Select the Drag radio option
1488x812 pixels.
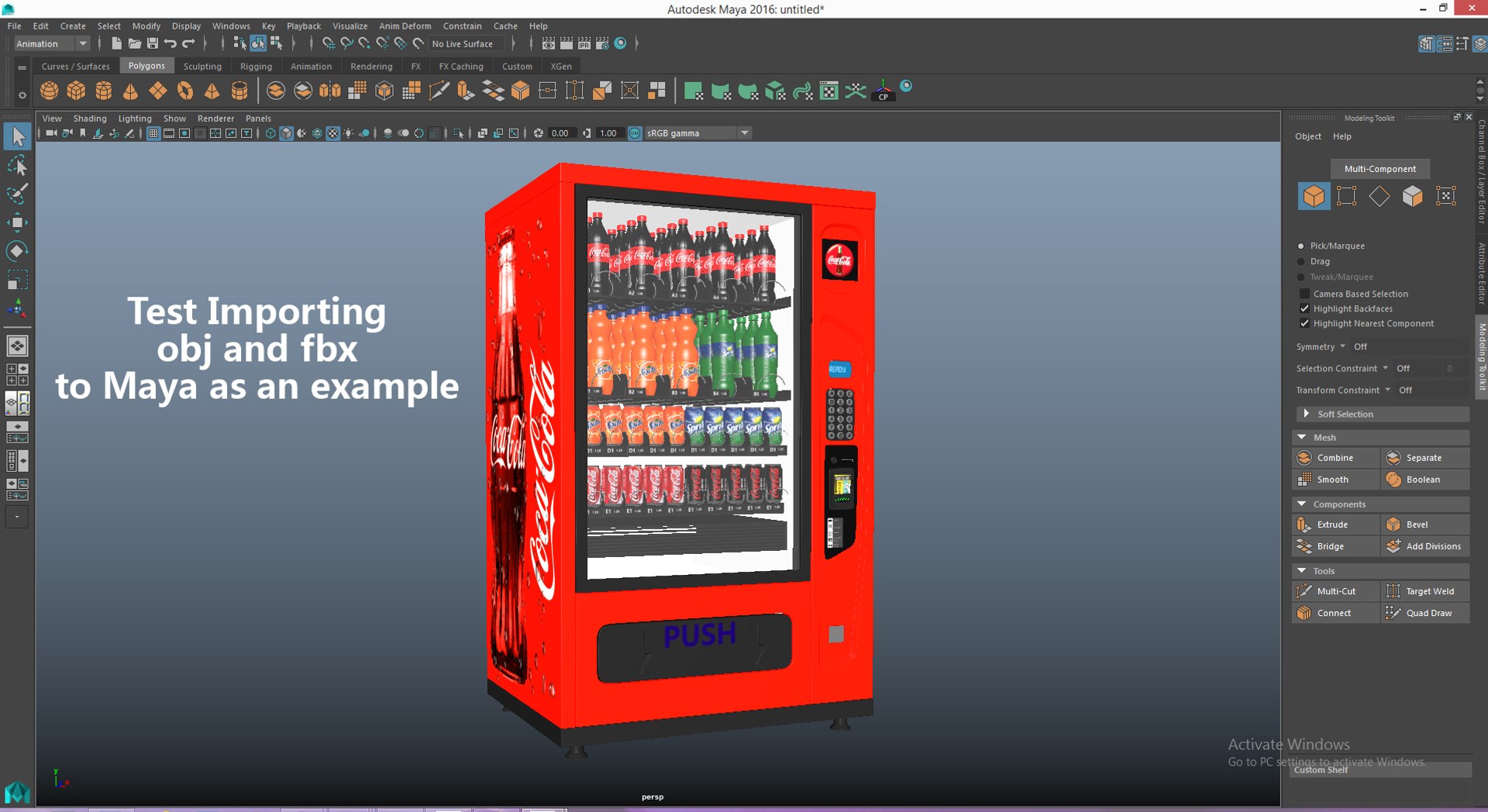[1301, 261]
